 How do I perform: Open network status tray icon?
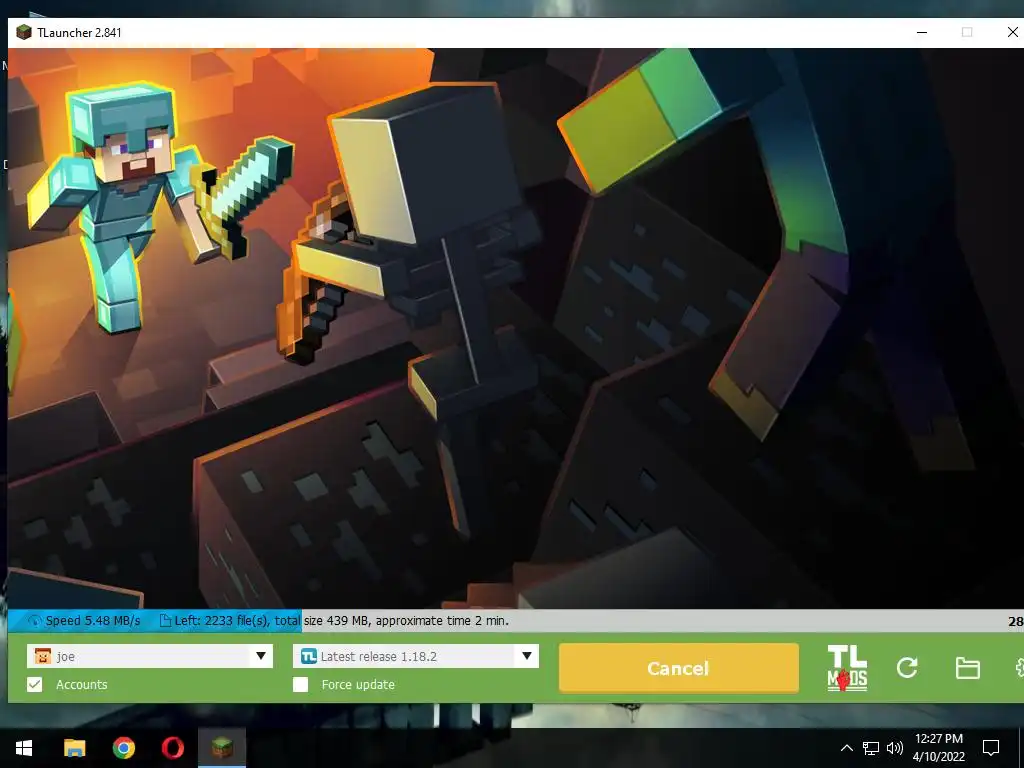click(871, 748)
